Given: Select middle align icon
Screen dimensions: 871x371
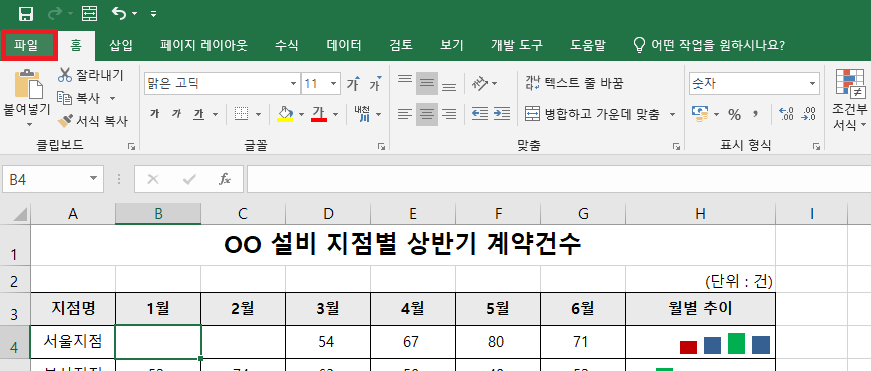Looking at the screenshot, I should [x=427, y=83].
